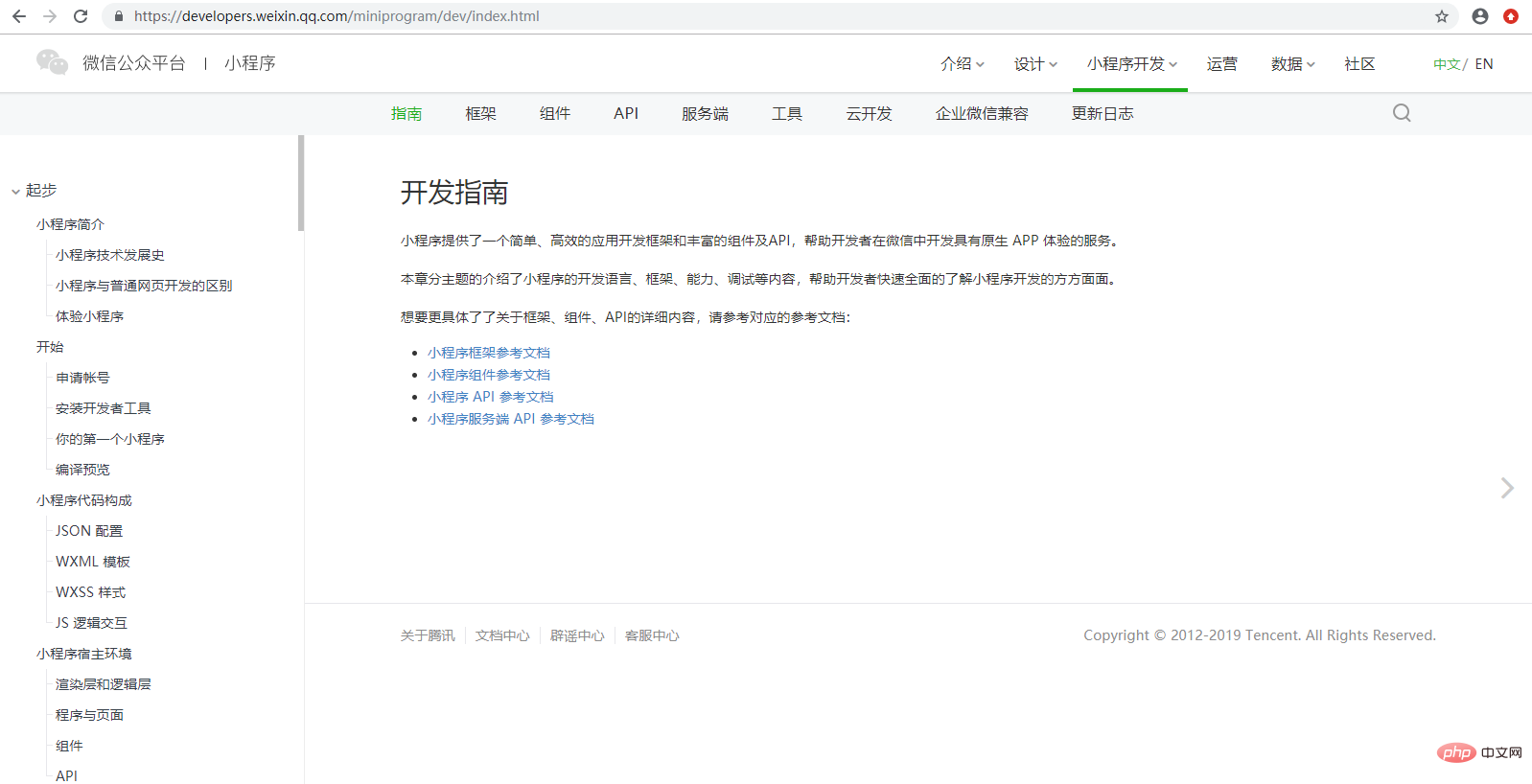Select 小程序宿主环境 in the sidebar
The image size is (1532, 784).
click(x=84, y=654)
